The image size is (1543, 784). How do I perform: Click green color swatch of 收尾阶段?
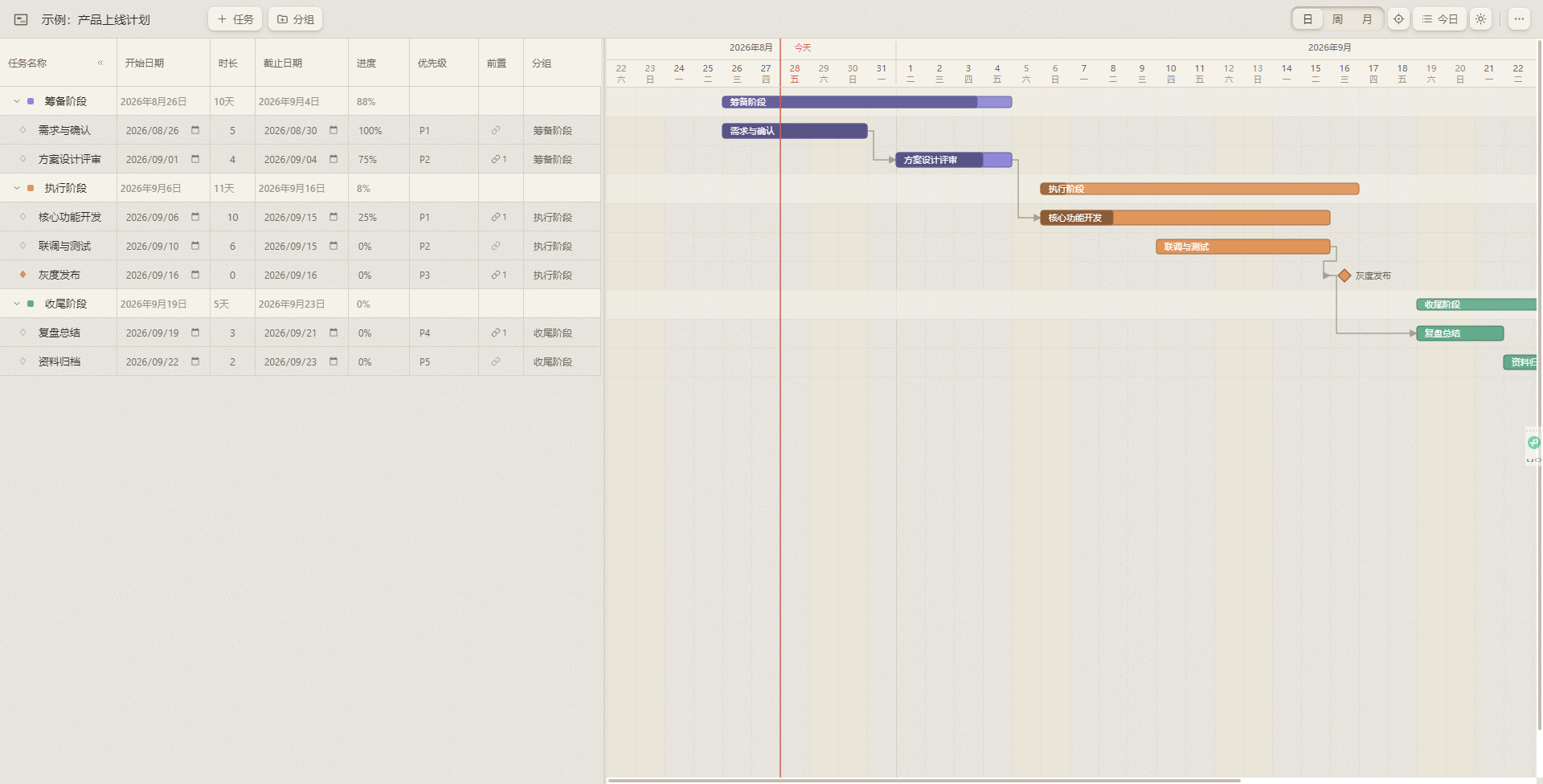(31, 304)
